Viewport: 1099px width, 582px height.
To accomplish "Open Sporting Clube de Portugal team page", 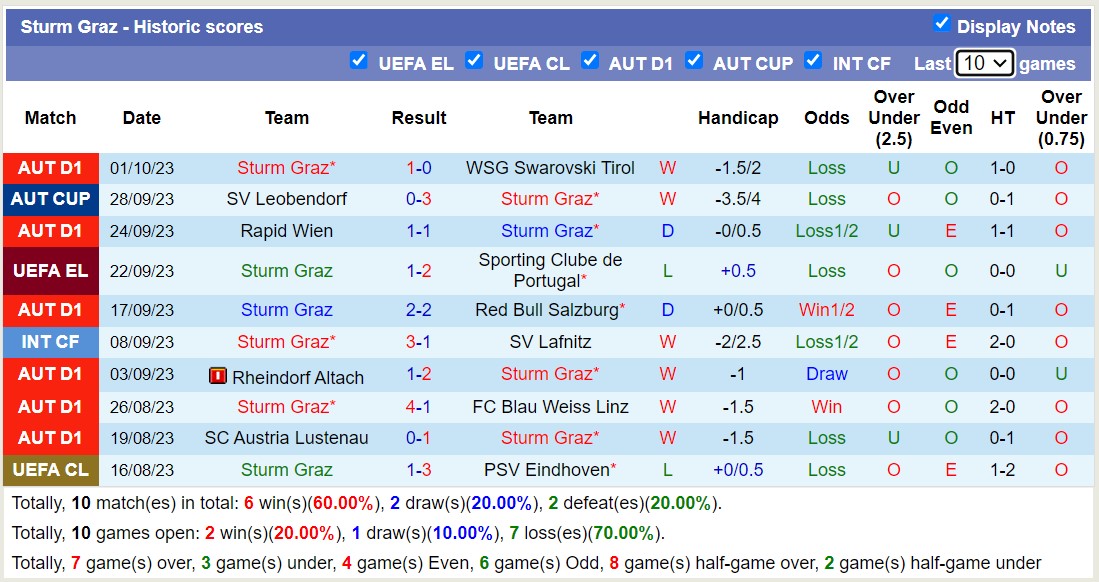I will tap(550, 270).
